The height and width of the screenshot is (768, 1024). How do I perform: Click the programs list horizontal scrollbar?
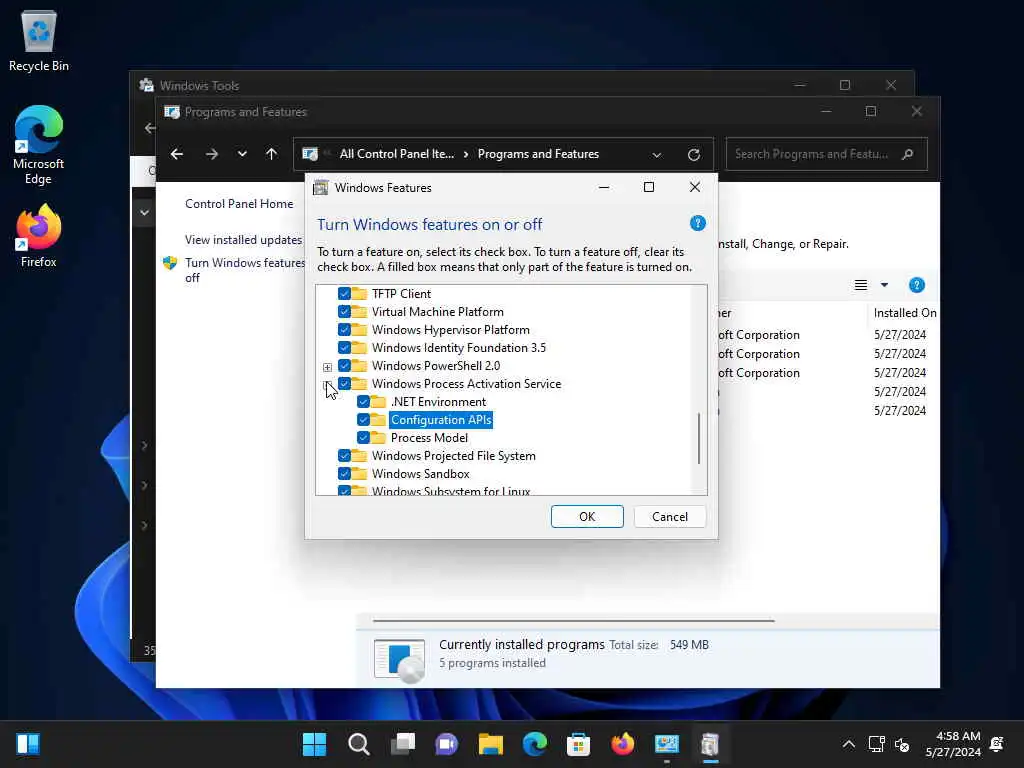point(573,620)
